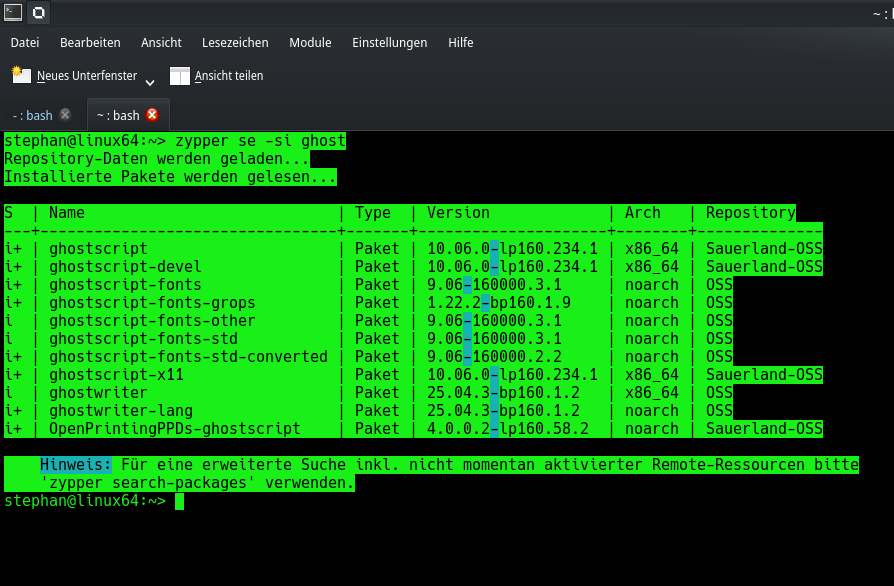This screenshot has height=586, width=894.
Task: Click the terminal cursor at the prompt
Action: 180,501
